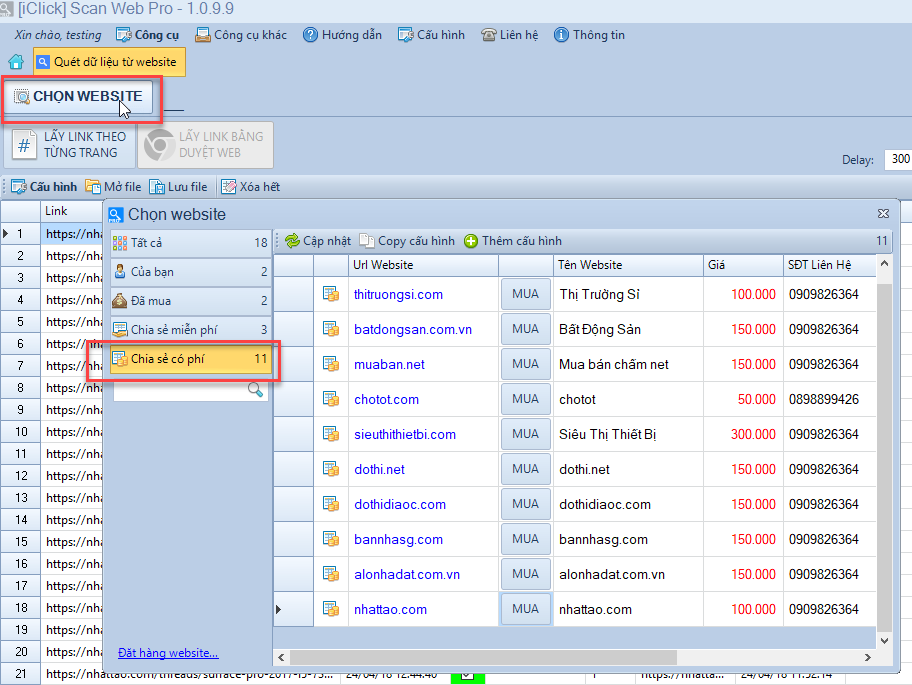Open the sieuthithietbi.com link
The height and width of the screenshot is (685, 912).
405,434
